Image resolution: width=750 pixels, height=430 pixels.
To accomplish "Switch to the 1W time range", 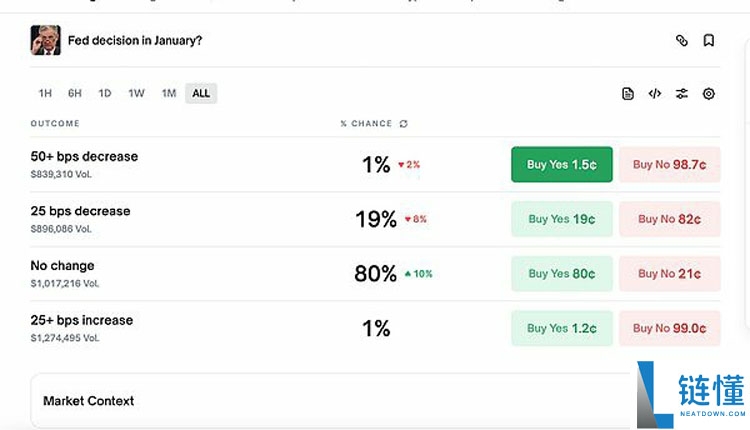I will point(136,94).
